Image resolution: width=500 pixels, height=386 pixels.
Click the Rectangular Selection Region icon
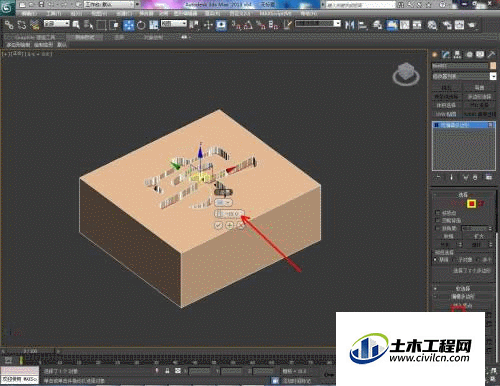(x=101, y=25)
